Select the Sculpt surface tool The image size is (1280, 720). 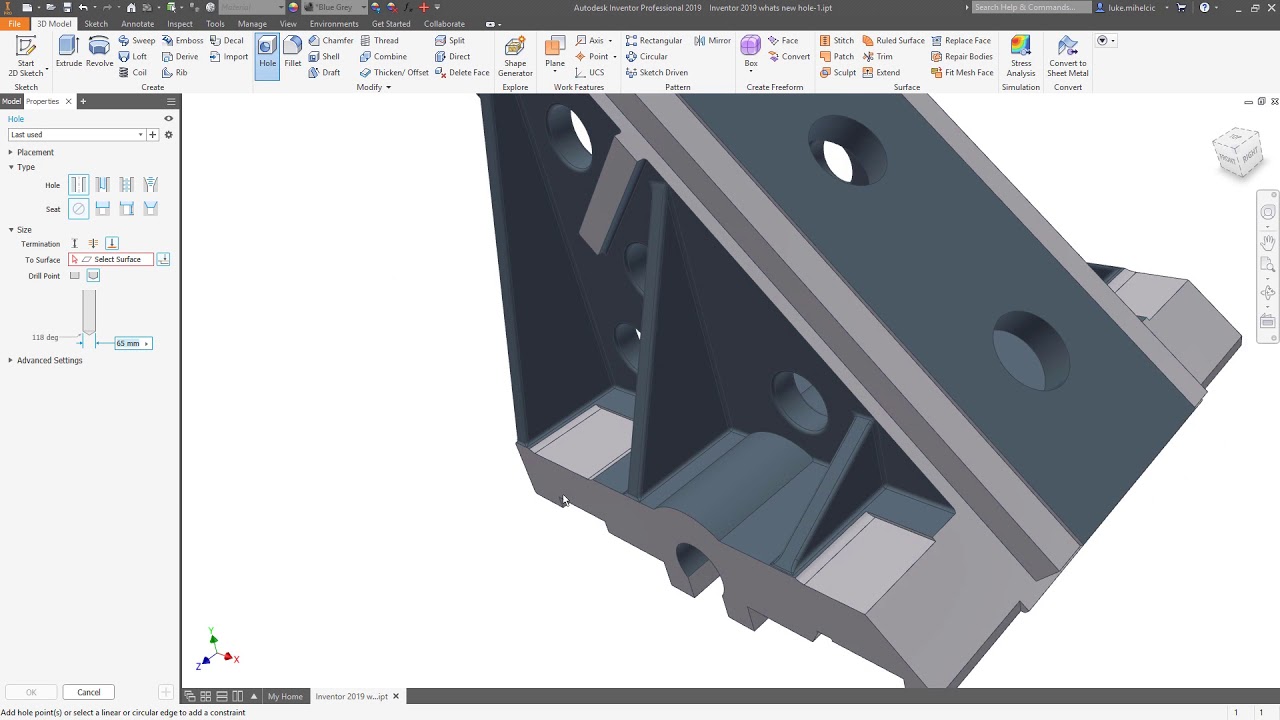838,73
